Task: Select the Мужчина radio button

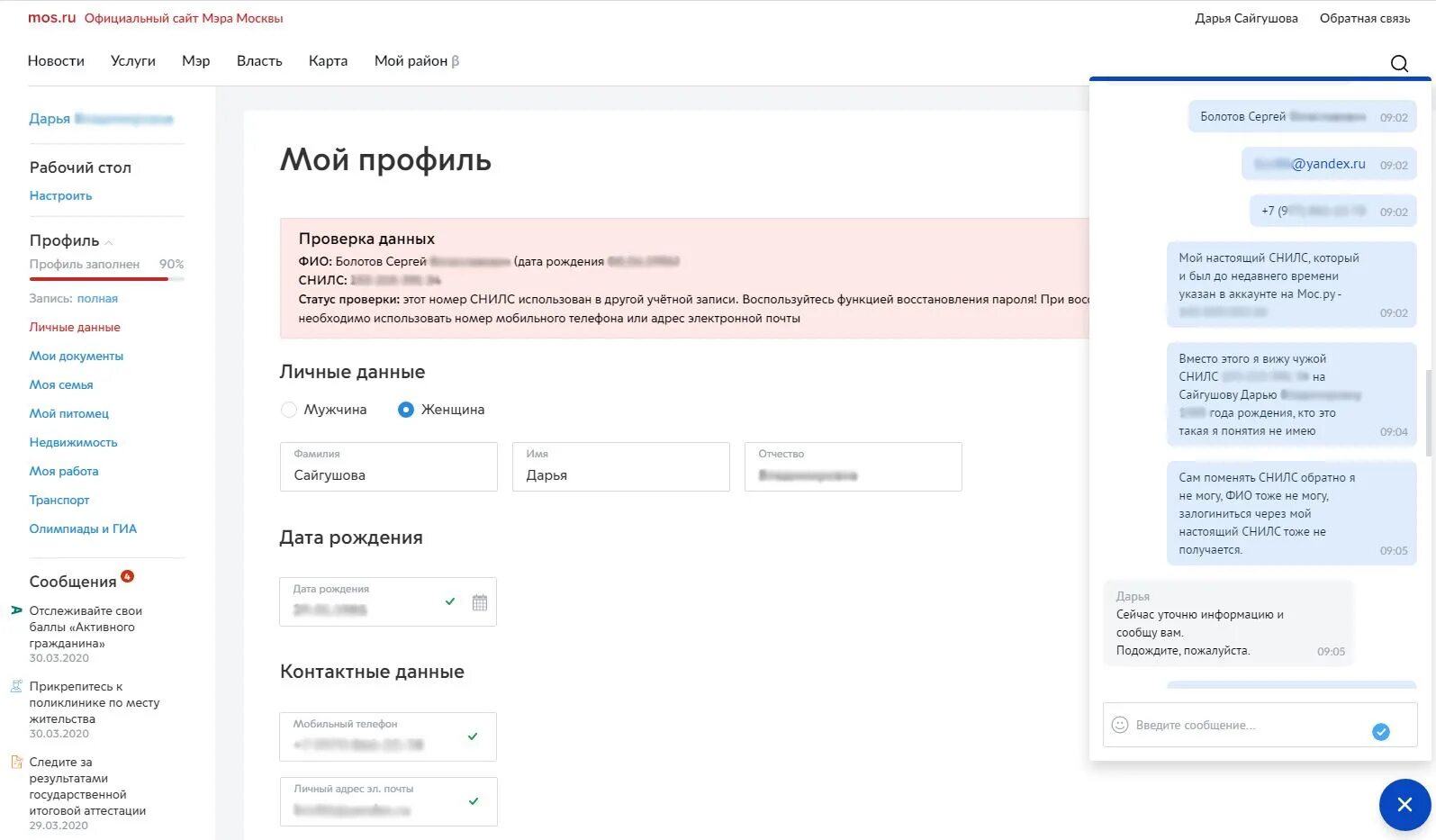Action: [x=289, y=410]
